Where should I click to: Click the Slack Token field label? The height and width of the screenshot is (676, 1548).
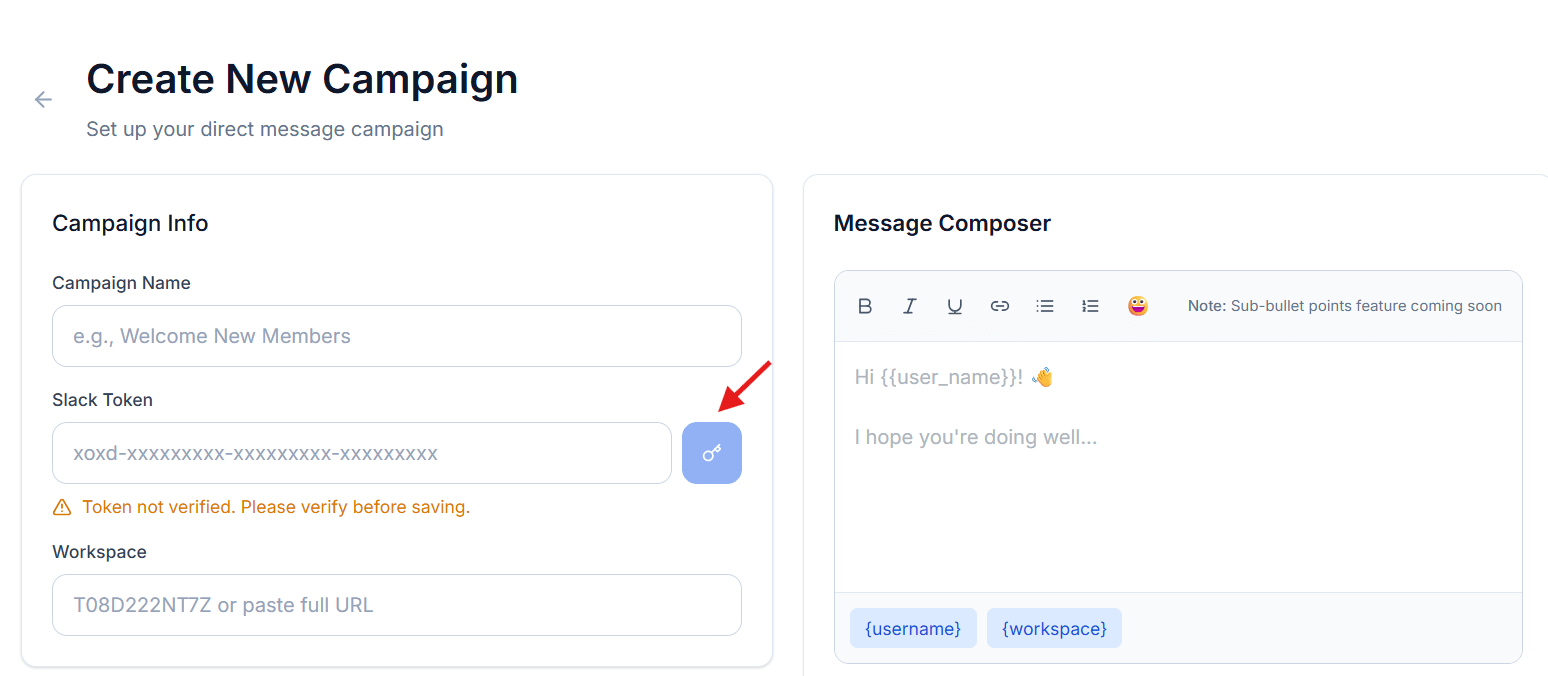click(x=102, y=400)
